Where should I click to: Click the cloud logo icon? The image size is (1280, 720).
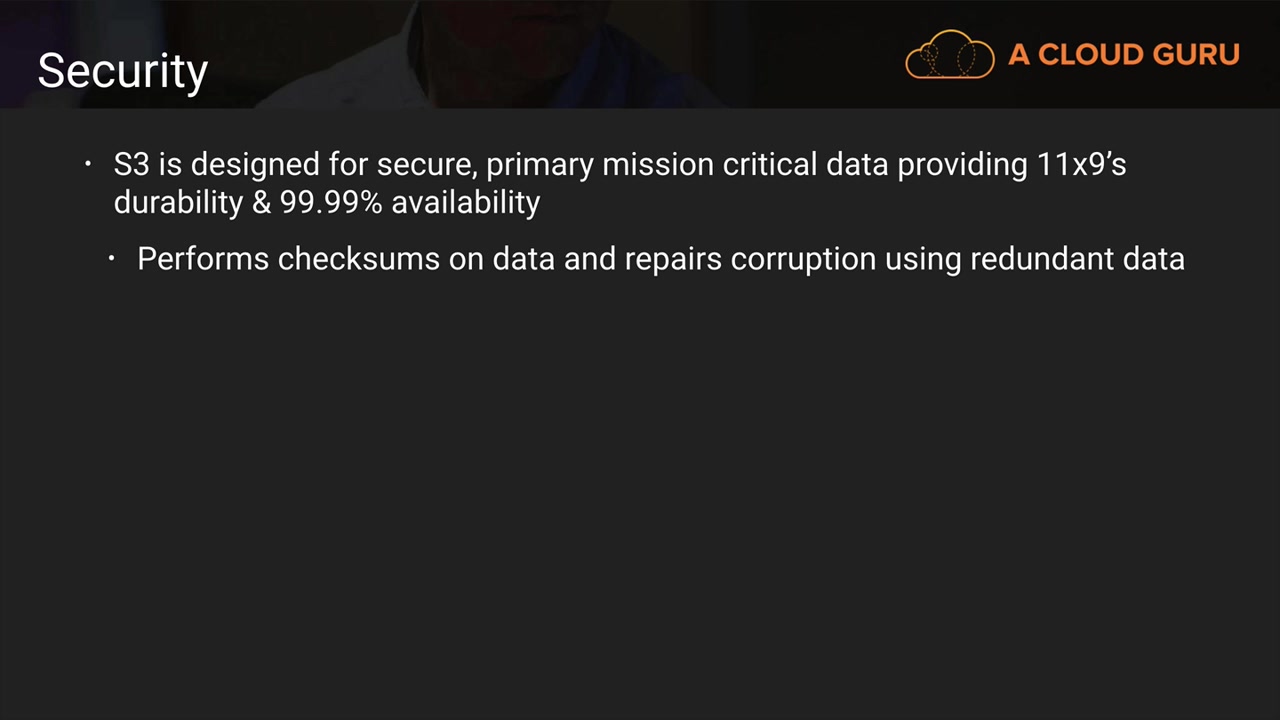[949, 55]
